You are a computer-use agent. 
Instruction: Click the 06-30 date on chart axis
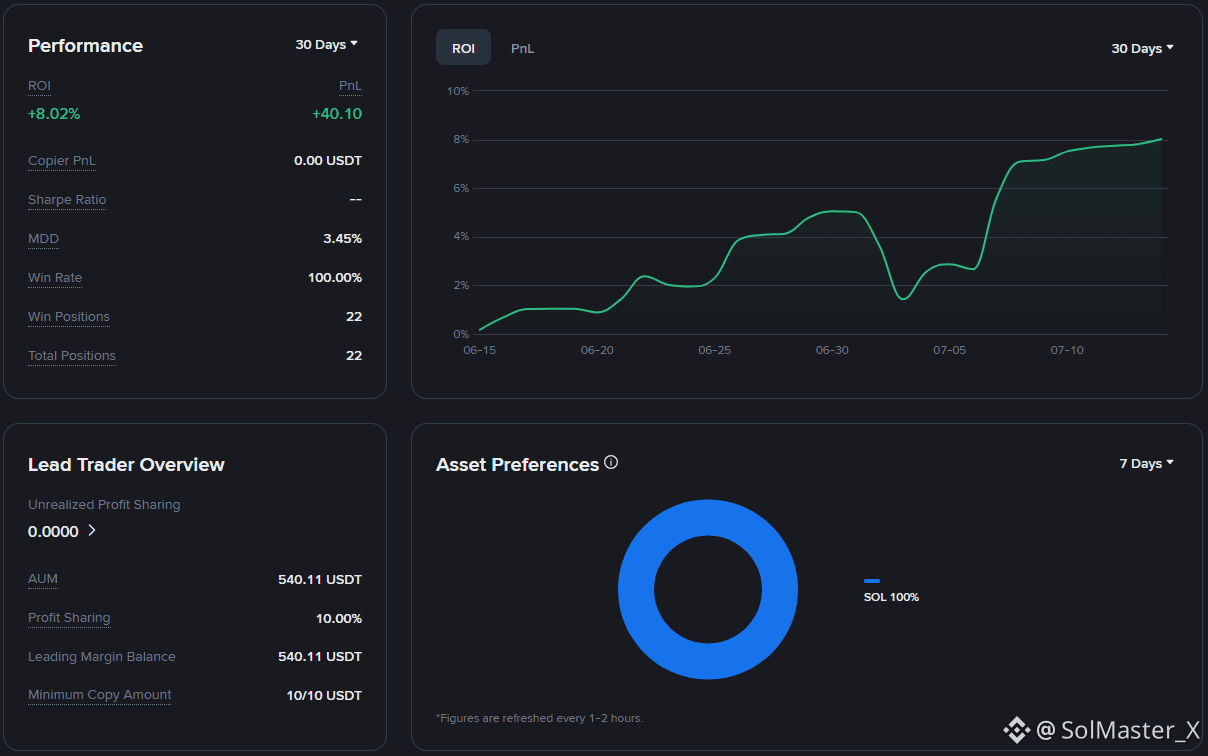(x=832, y=351)
